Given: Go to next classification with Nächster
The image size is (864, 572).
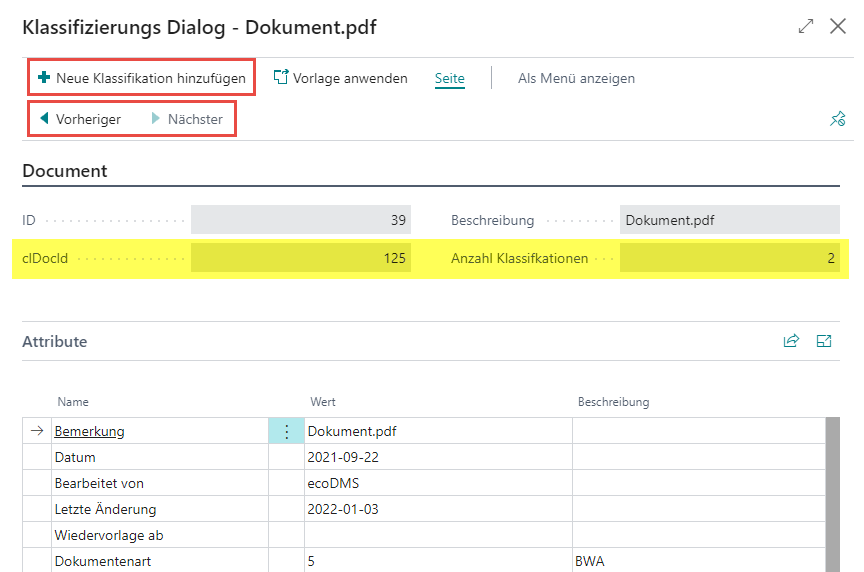Looking at the screenshot, I should point(187,119).
